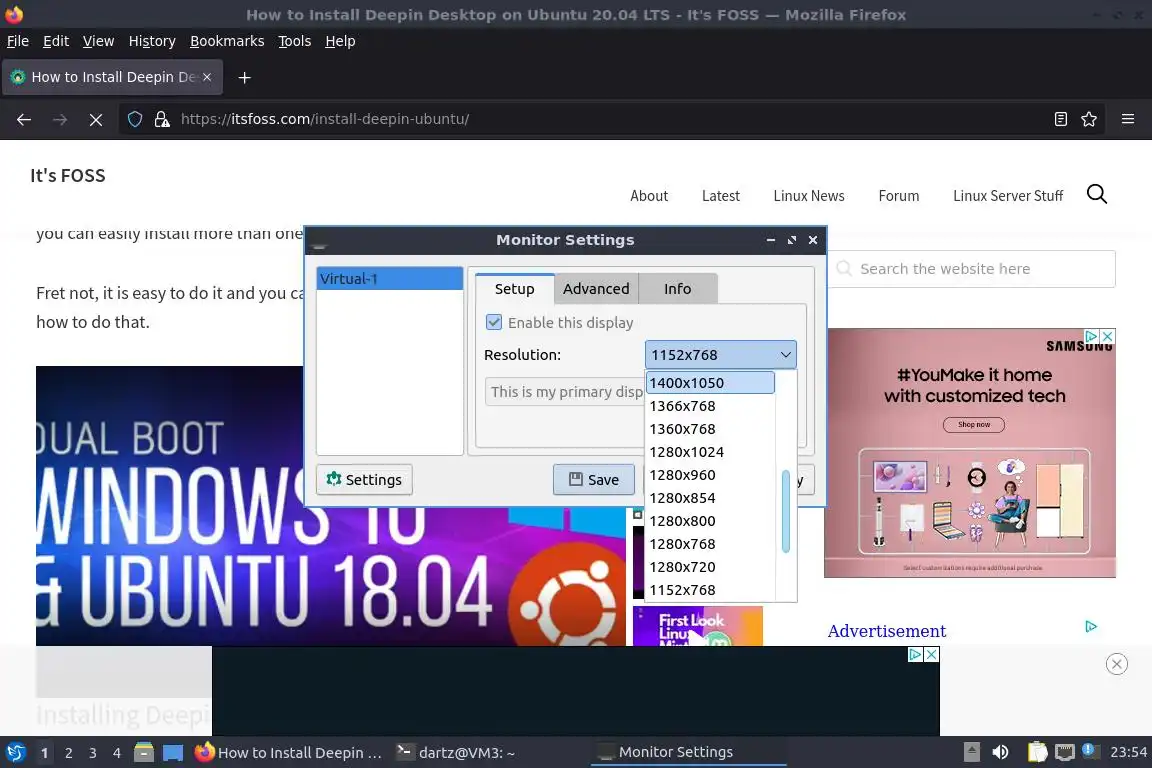
Task: Open Latest link in site navigation
Action: (721, 195)
